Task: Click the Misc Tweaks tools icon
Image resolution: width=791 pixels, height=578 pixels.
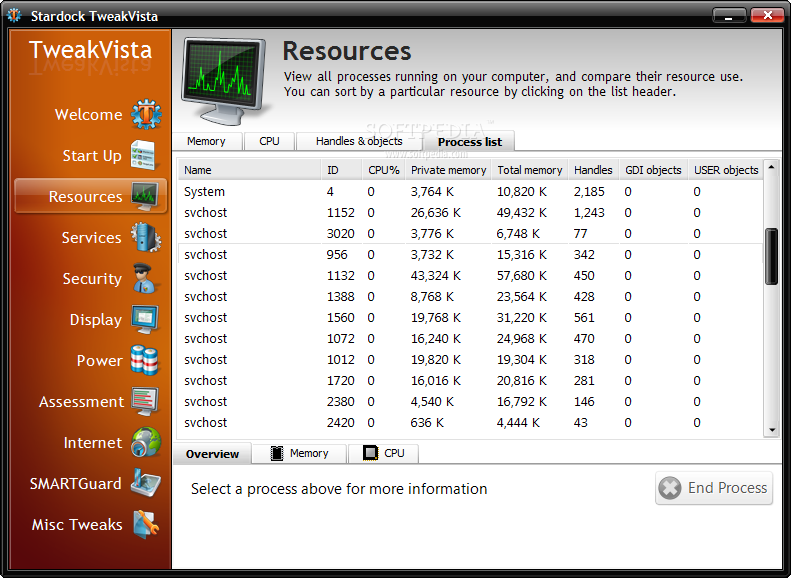Action: pyautogui.click(x=146, y=524)
